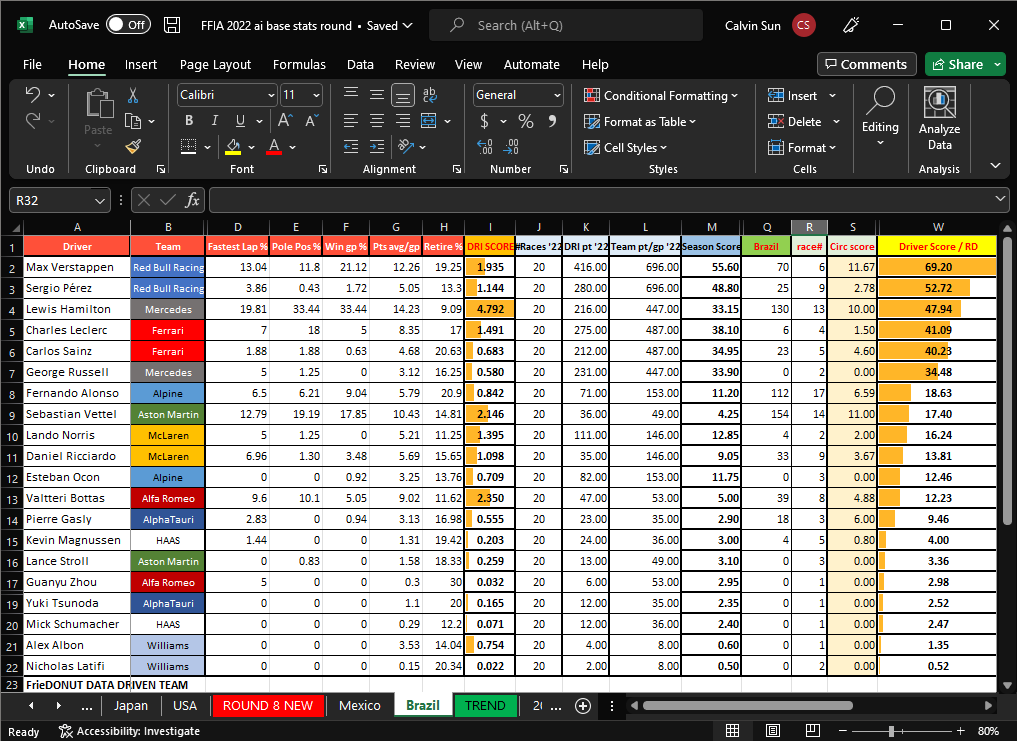Screen dimensions: 1017x741
Task: Select the TREND sheet tab
Action: point(485,706)
